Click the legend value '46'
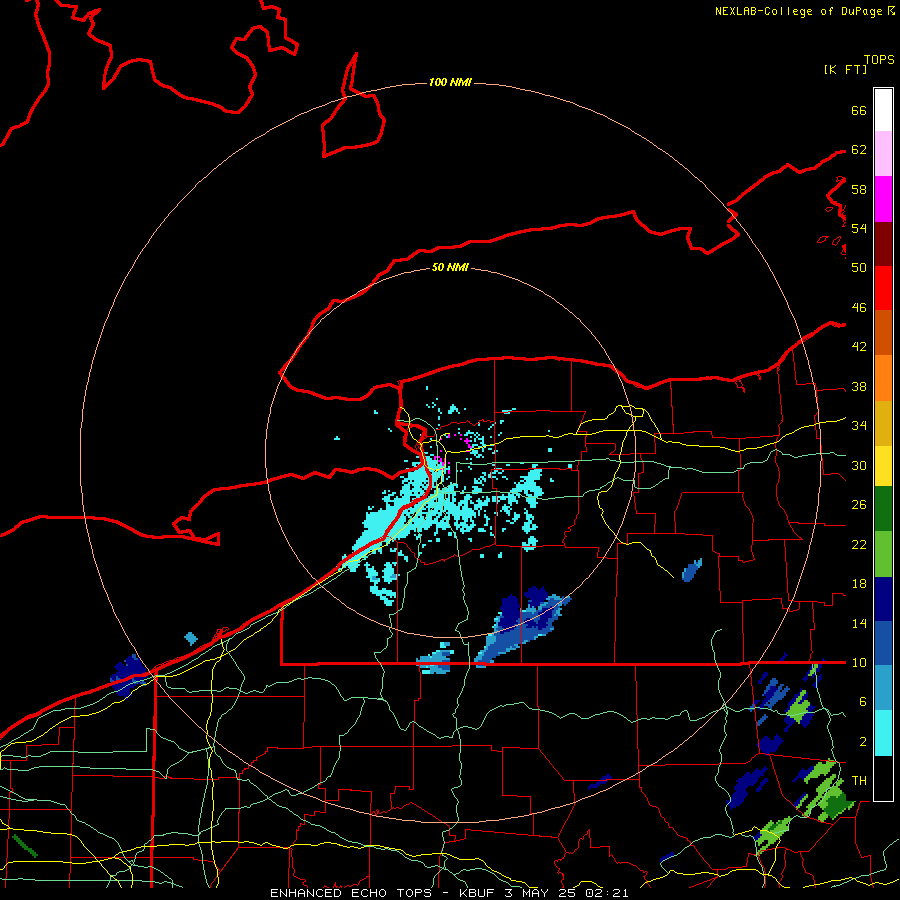This screenshot has width=900, height=900. click(x=859, y=308)
